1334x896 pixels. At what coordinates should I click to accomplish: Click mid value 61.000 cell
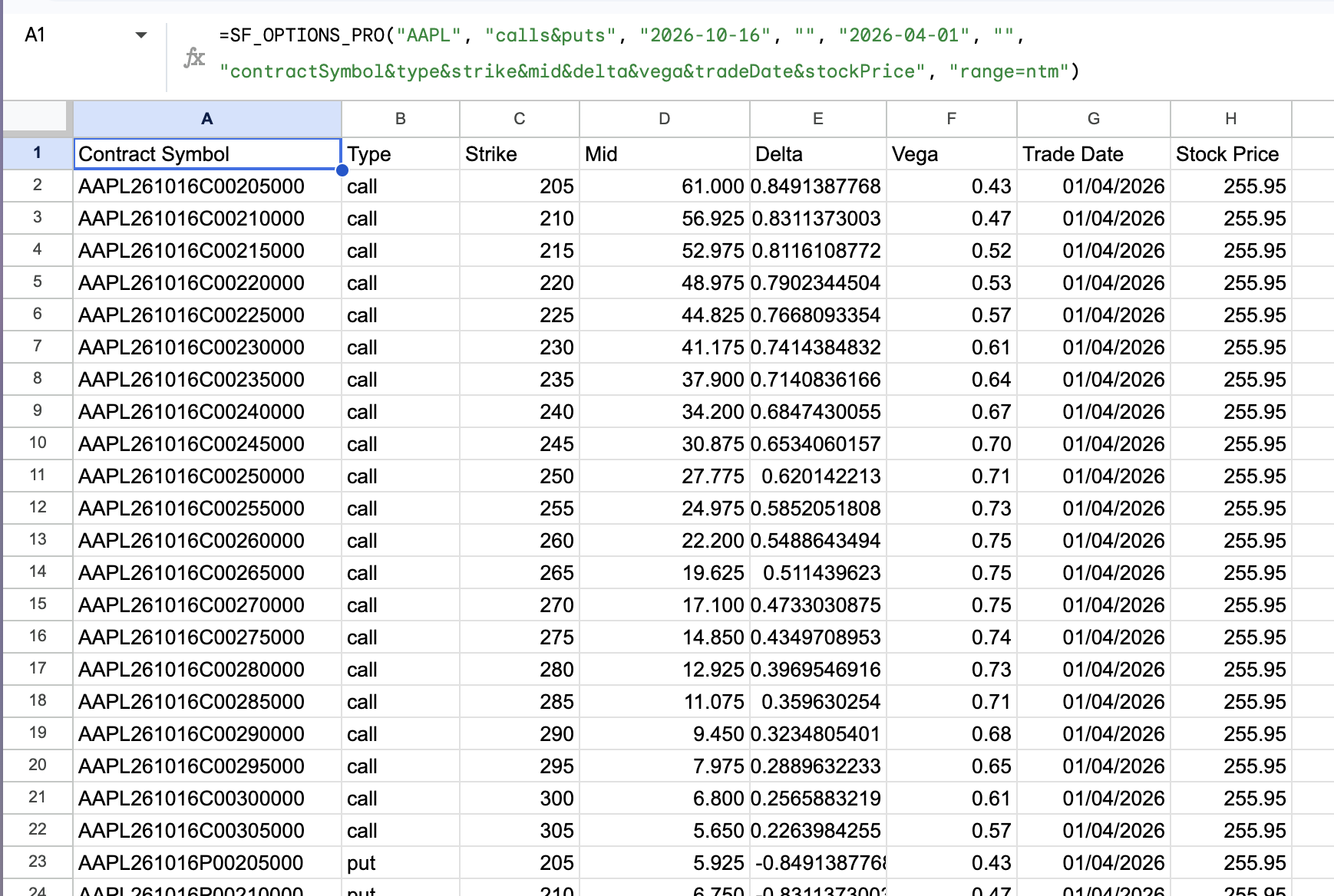665,186
